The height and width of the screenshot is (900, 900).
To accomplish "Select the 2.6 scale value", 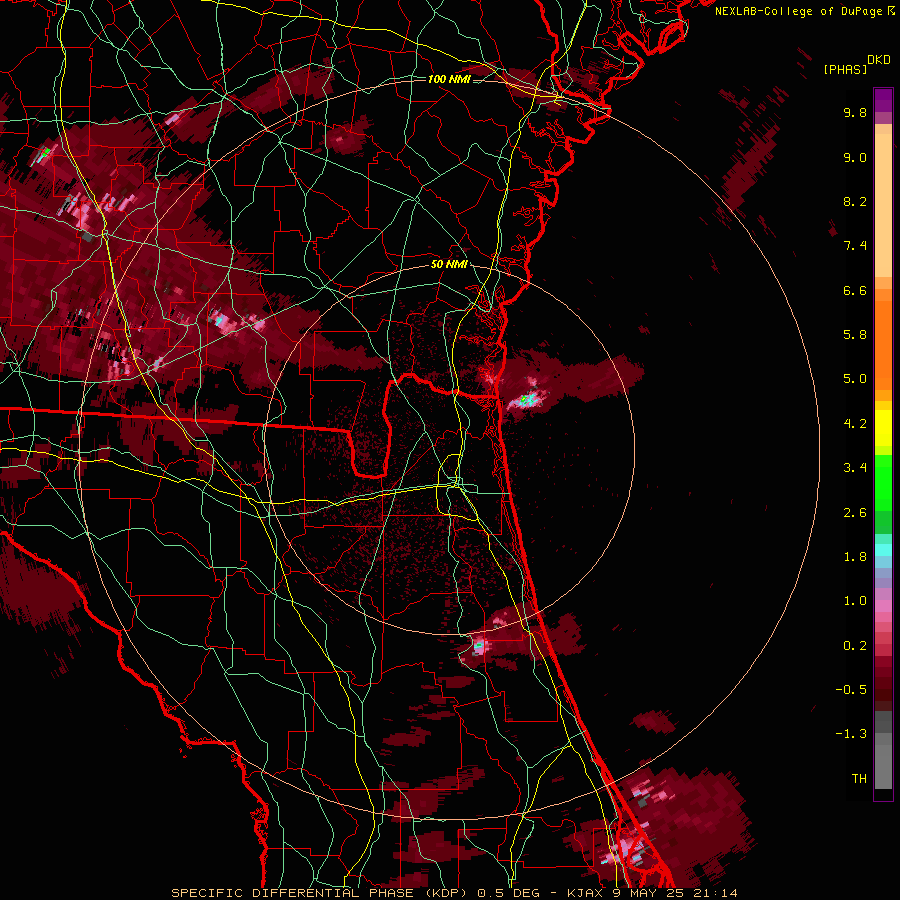I will pyautogui.click(x=855, y=513).
